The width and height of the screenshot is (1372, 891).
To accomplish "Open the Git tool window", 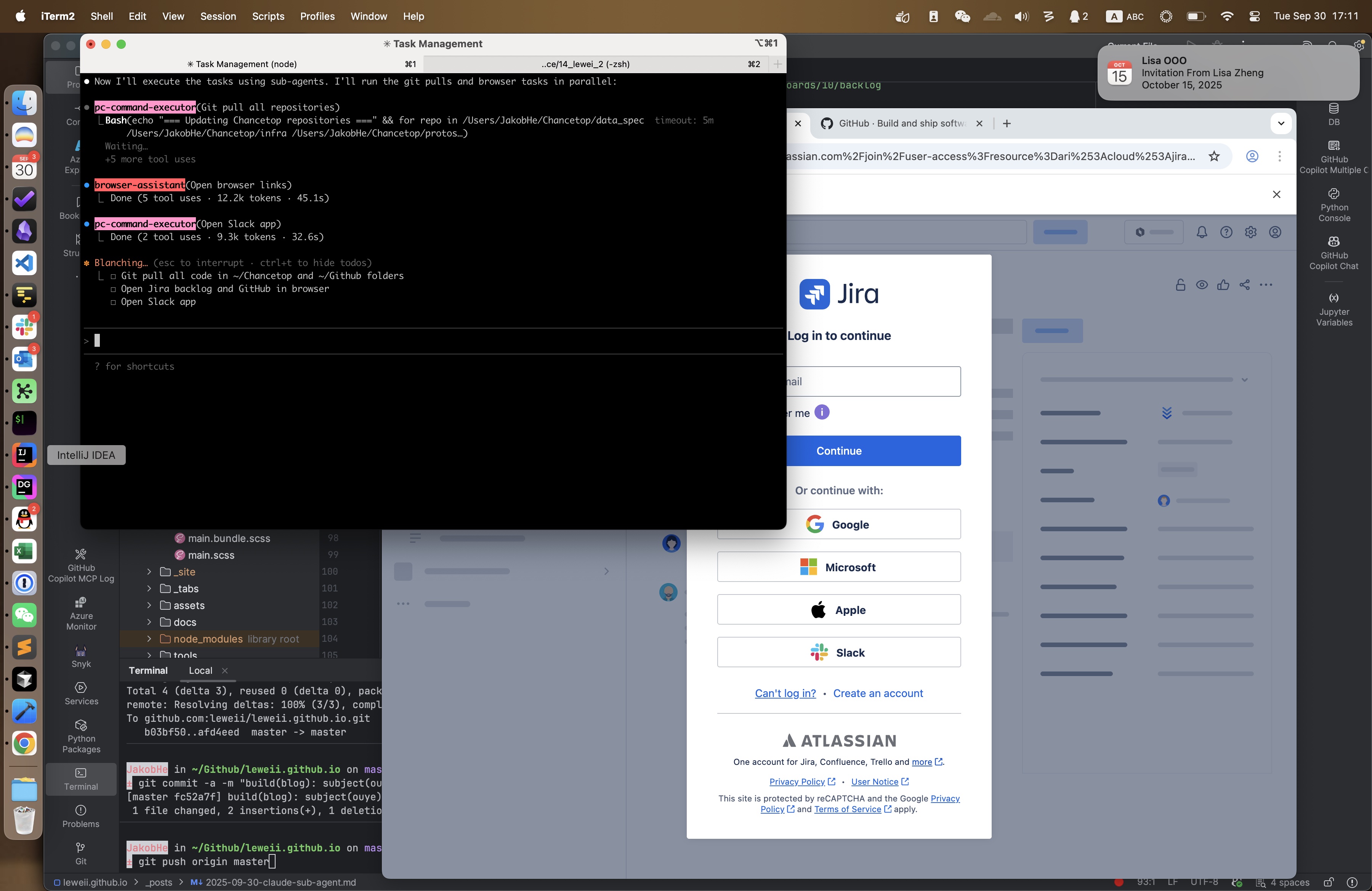I will click(x=81, y=853).
